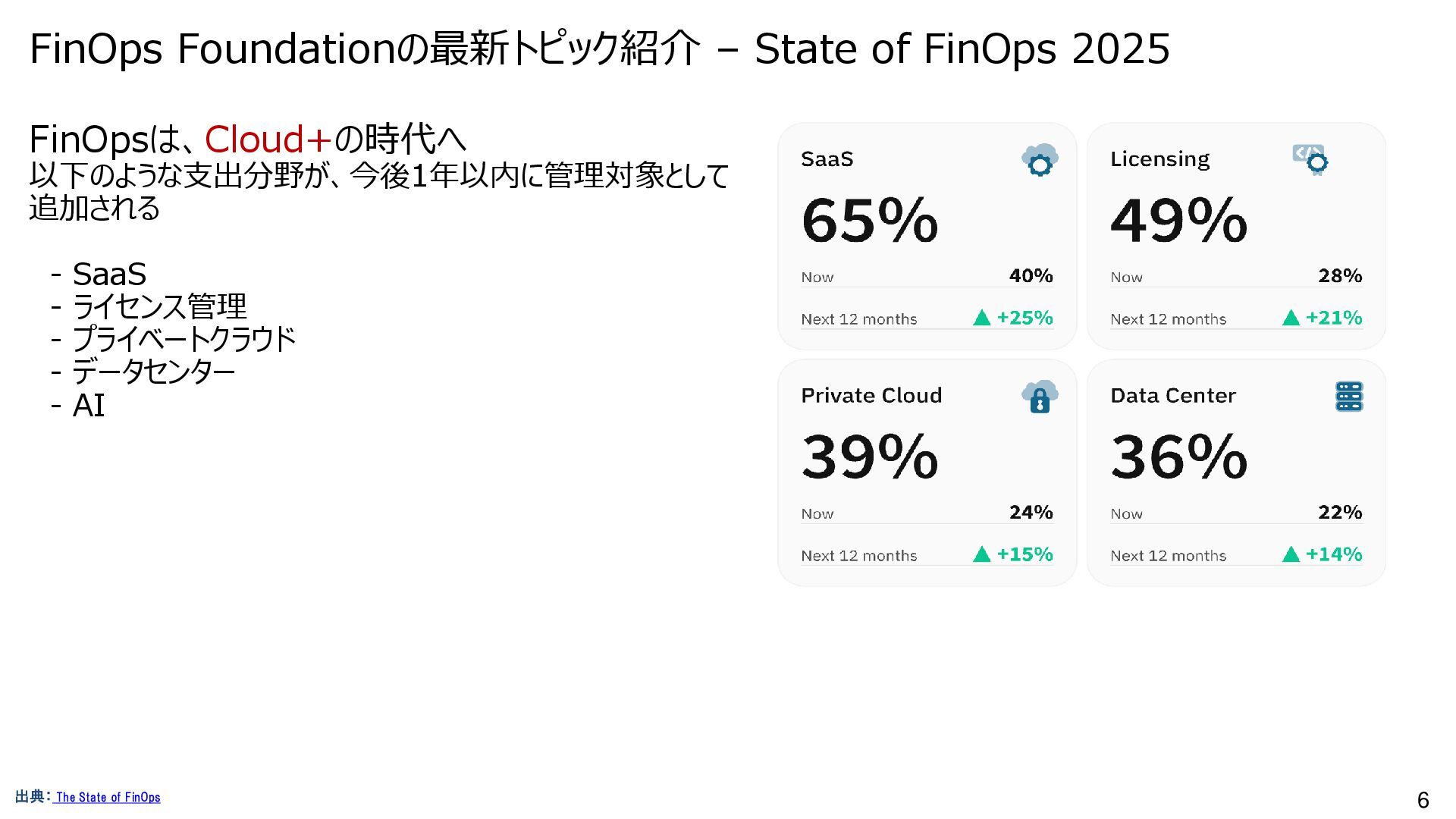Click green arrow beside +15%
Screen dimensions: 1456x819
pos(982,554)
